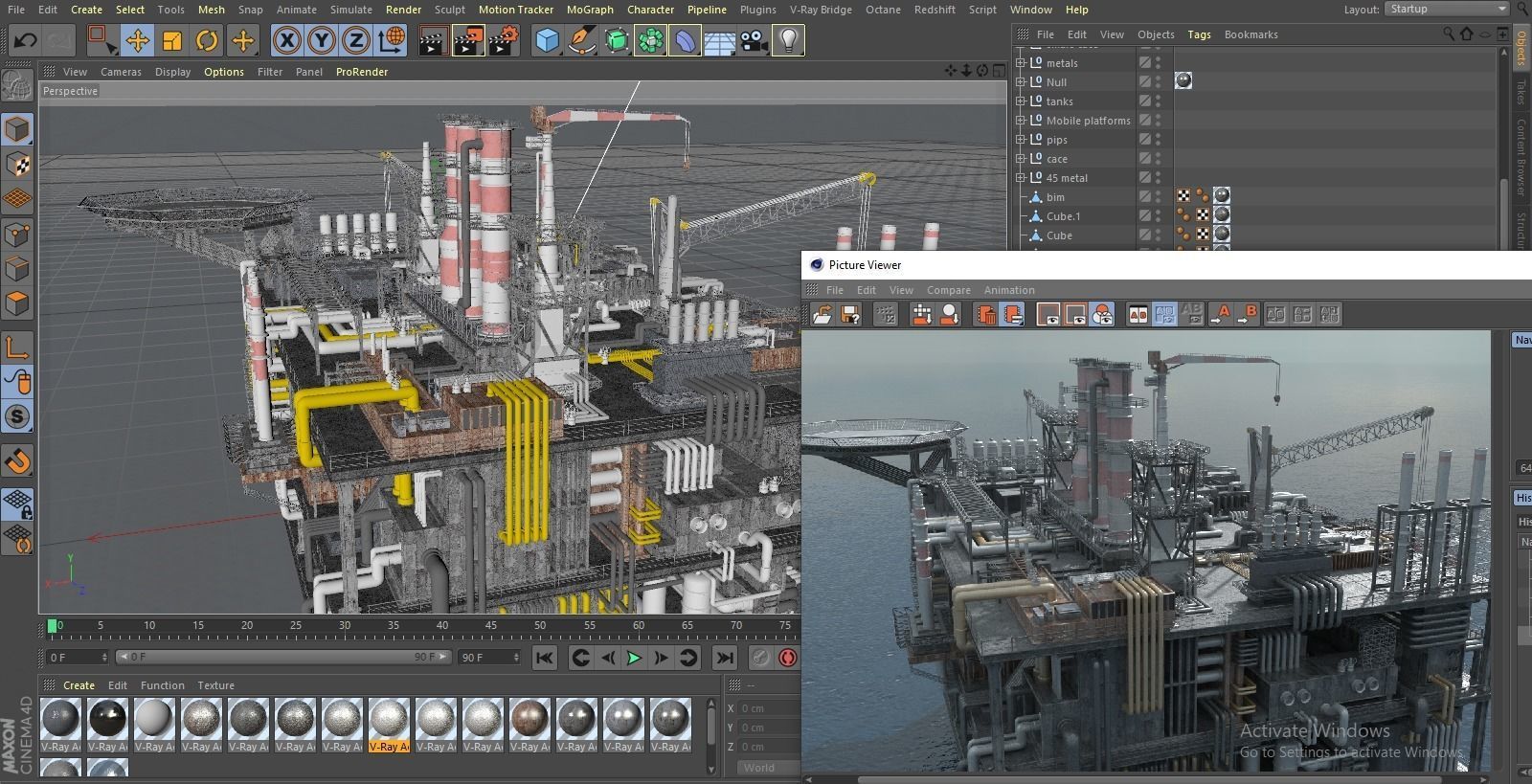Add a deformer object

click(x=685, y=40)
